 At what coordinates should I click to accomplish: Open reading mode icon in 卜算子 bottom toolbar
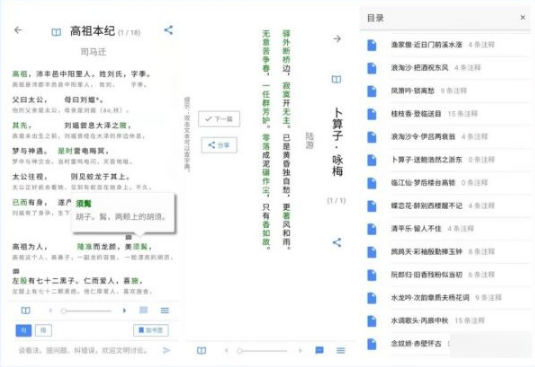(201, 350)
